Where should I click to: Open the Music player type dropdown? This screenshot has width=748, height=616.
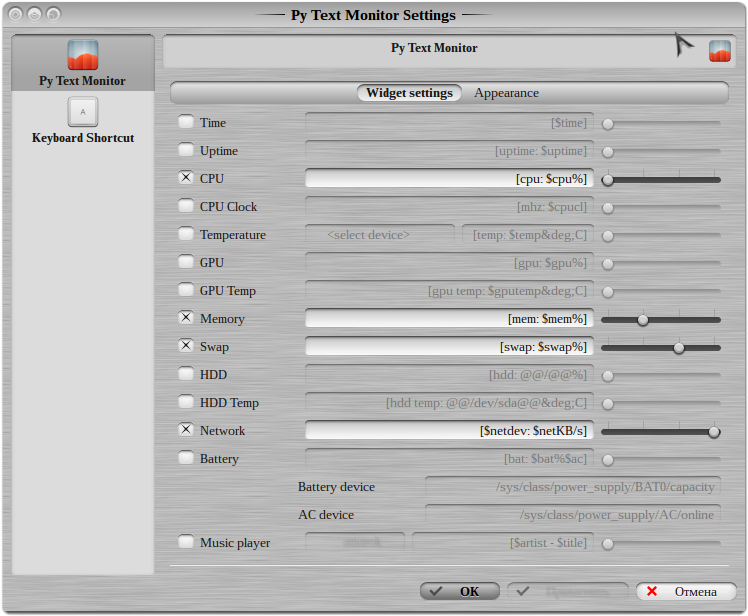[355, 543]
